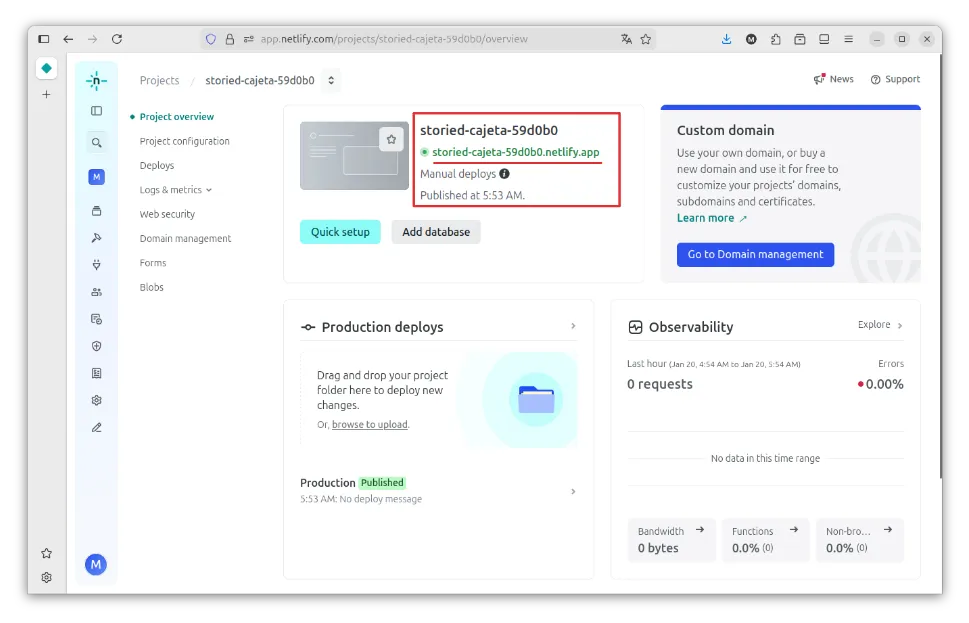Viewport: 969px width, 623px height.
Task: Click the Manual deploys info icon
Action: (504, 174)
